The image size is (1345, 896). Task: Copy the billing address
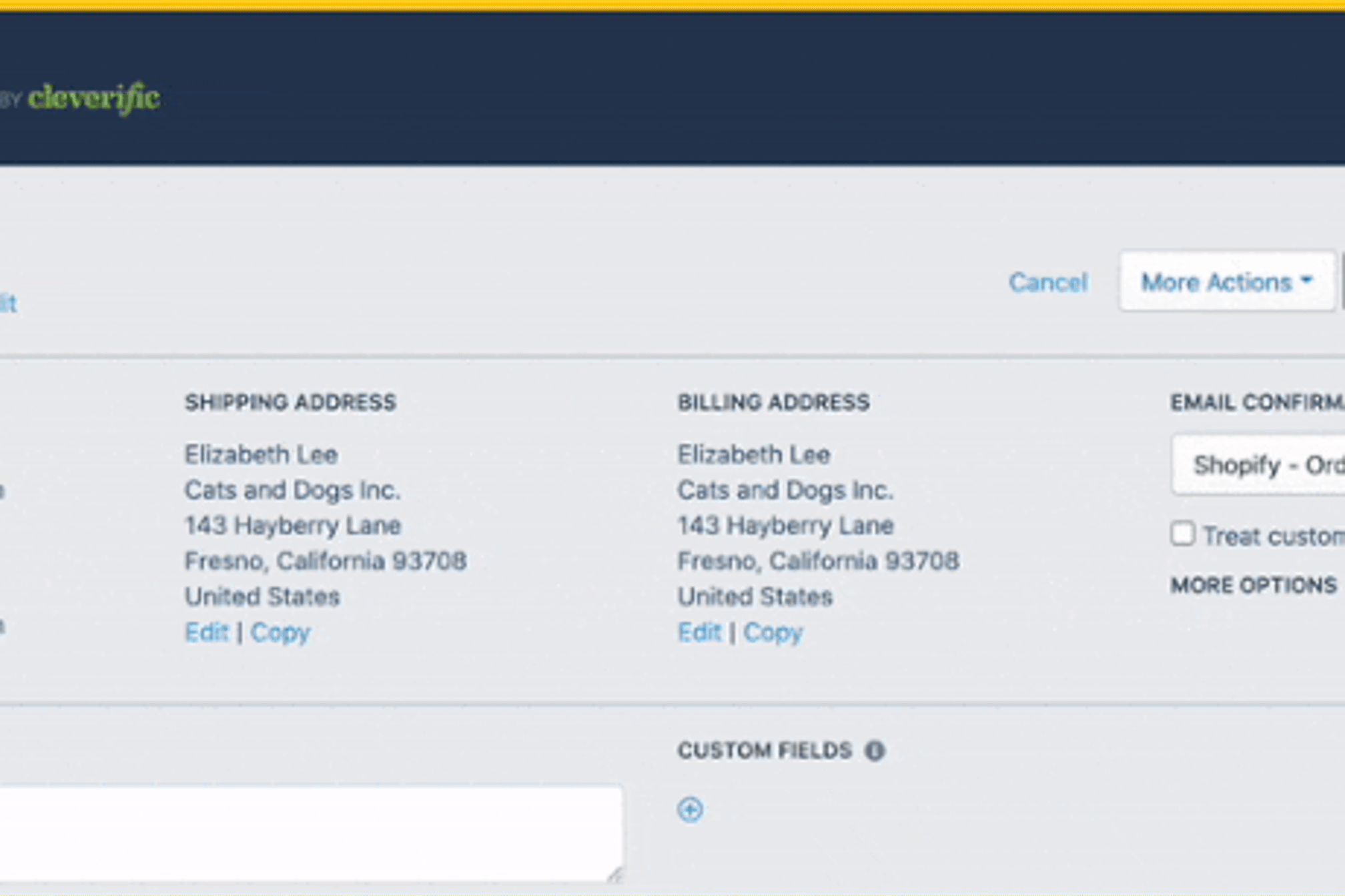pyautogui.click(x=773, y=632)
